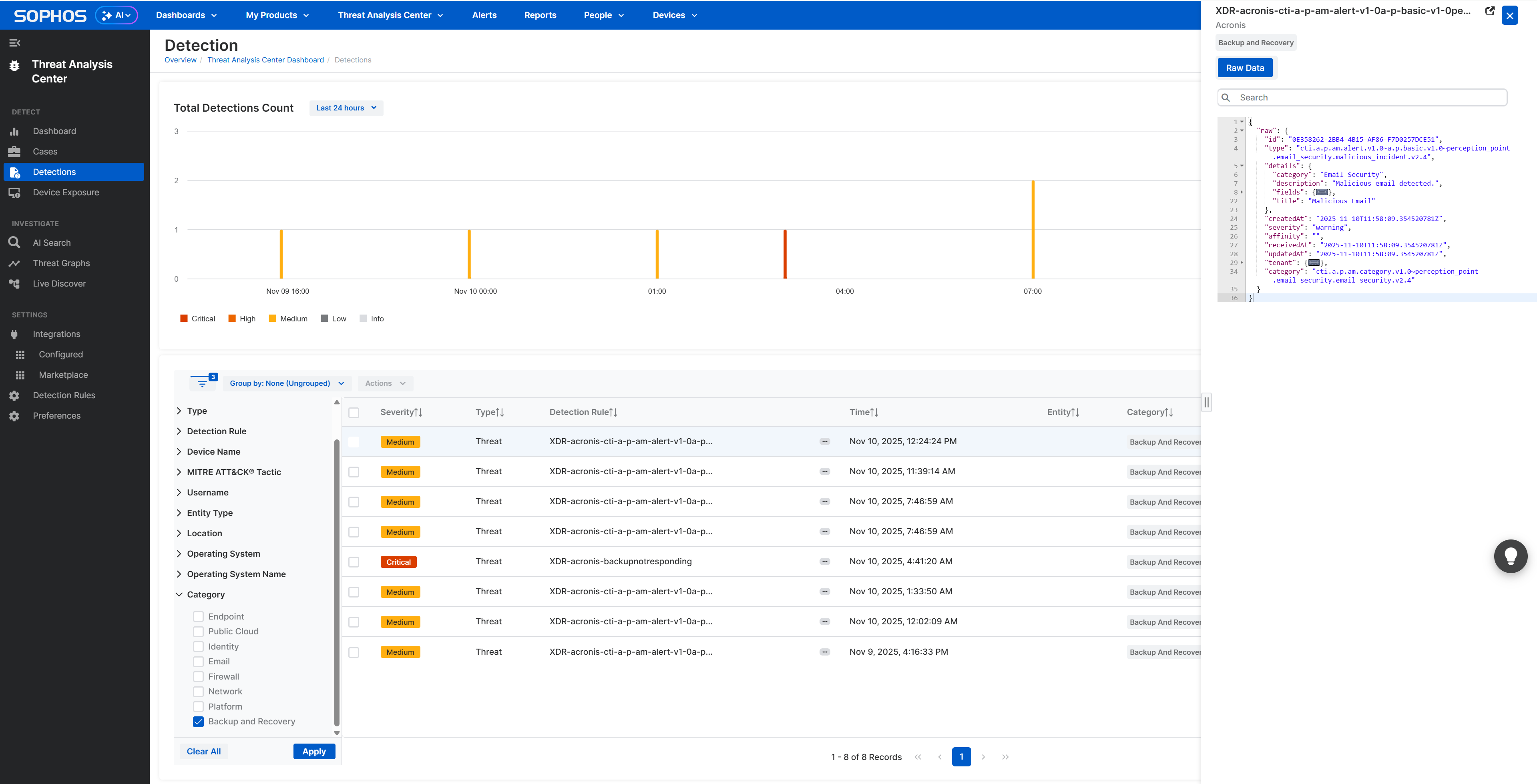1537x784 pixels.
Task: Open the filter panel icon with badge 3
Action: (x=203, y=382)
